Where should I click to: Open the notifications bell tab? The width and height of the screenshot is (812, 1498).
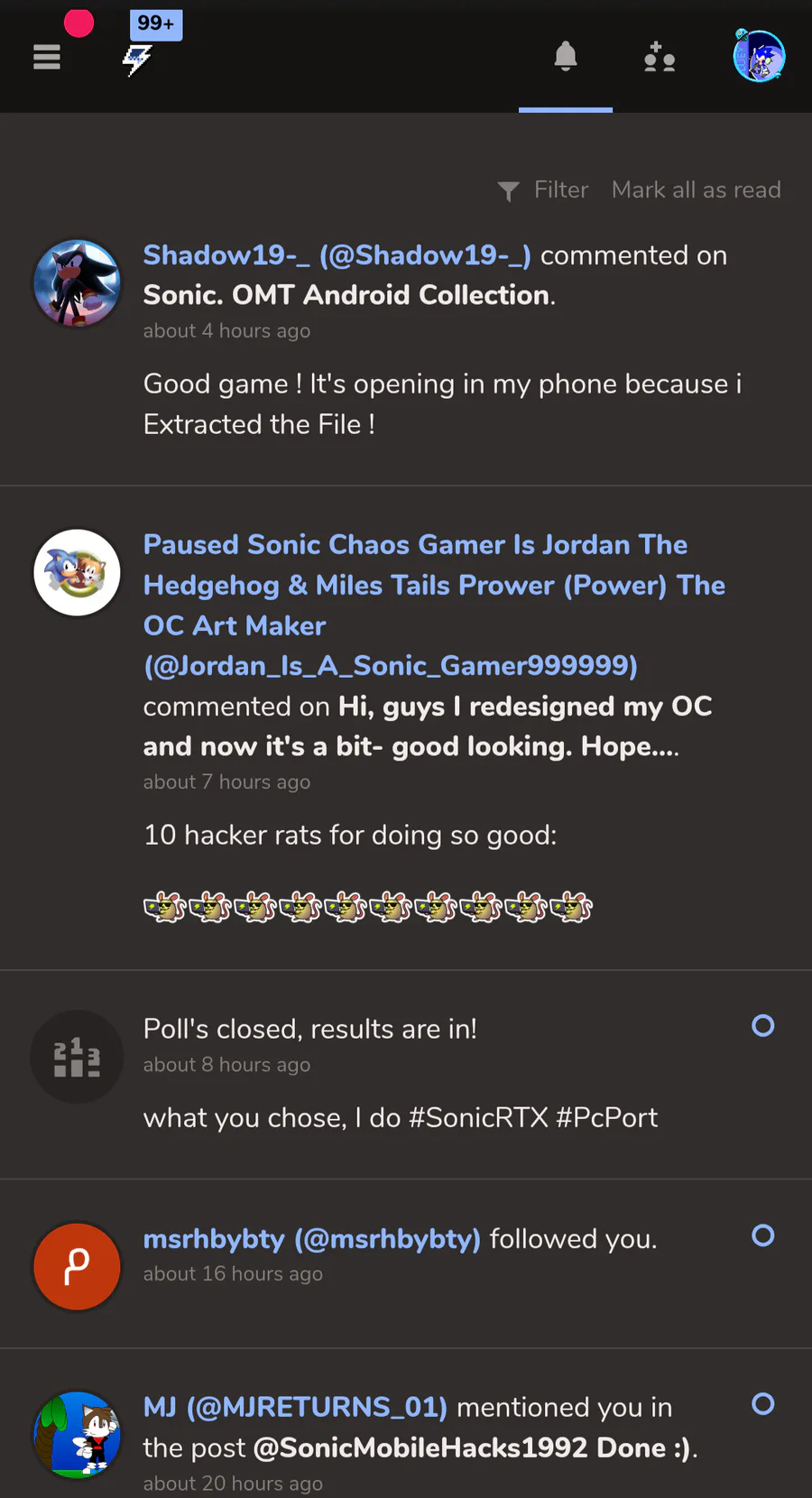[566, 57]
